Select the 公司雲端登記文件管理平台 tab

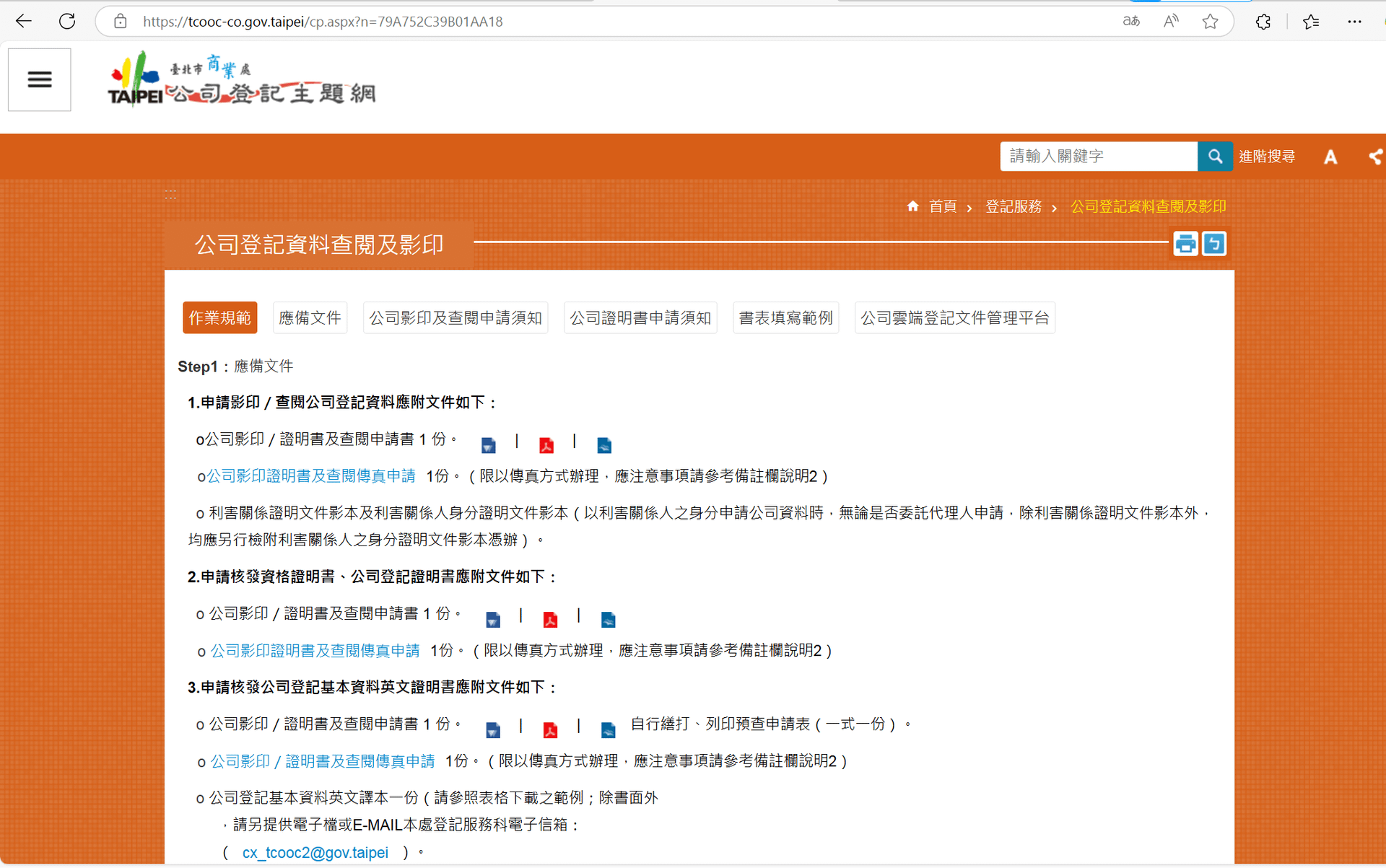(x=954, y=317)
